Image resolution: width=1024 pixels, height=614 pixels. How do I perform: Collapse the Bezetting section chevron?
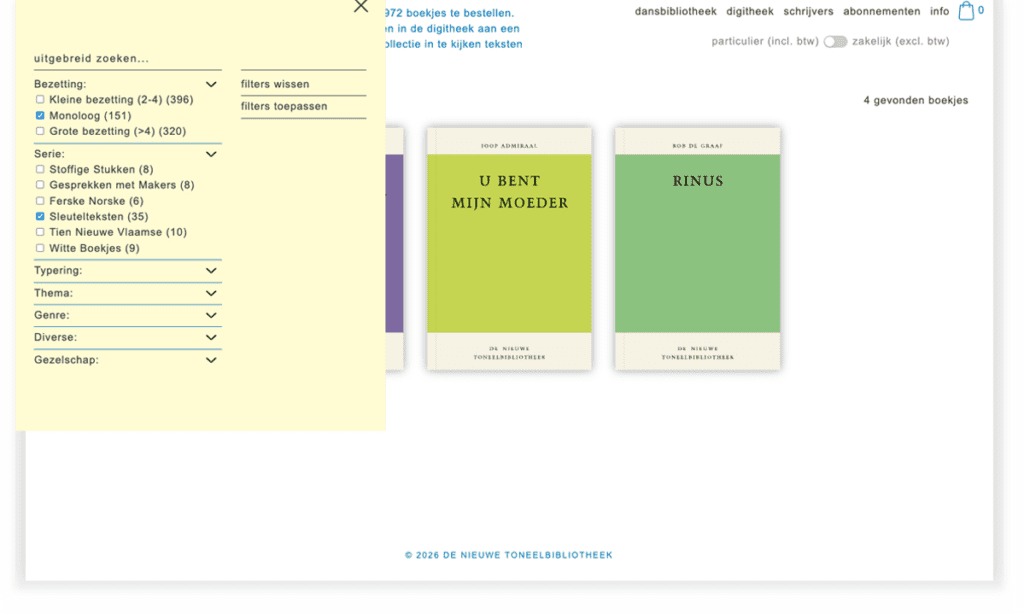211,85
